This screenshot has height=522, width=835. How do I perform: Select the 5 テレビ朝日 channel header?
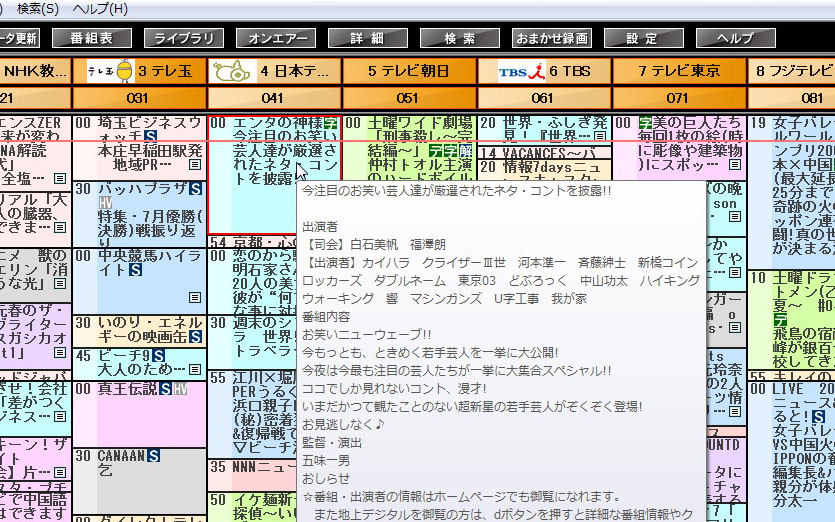point(409,71)
